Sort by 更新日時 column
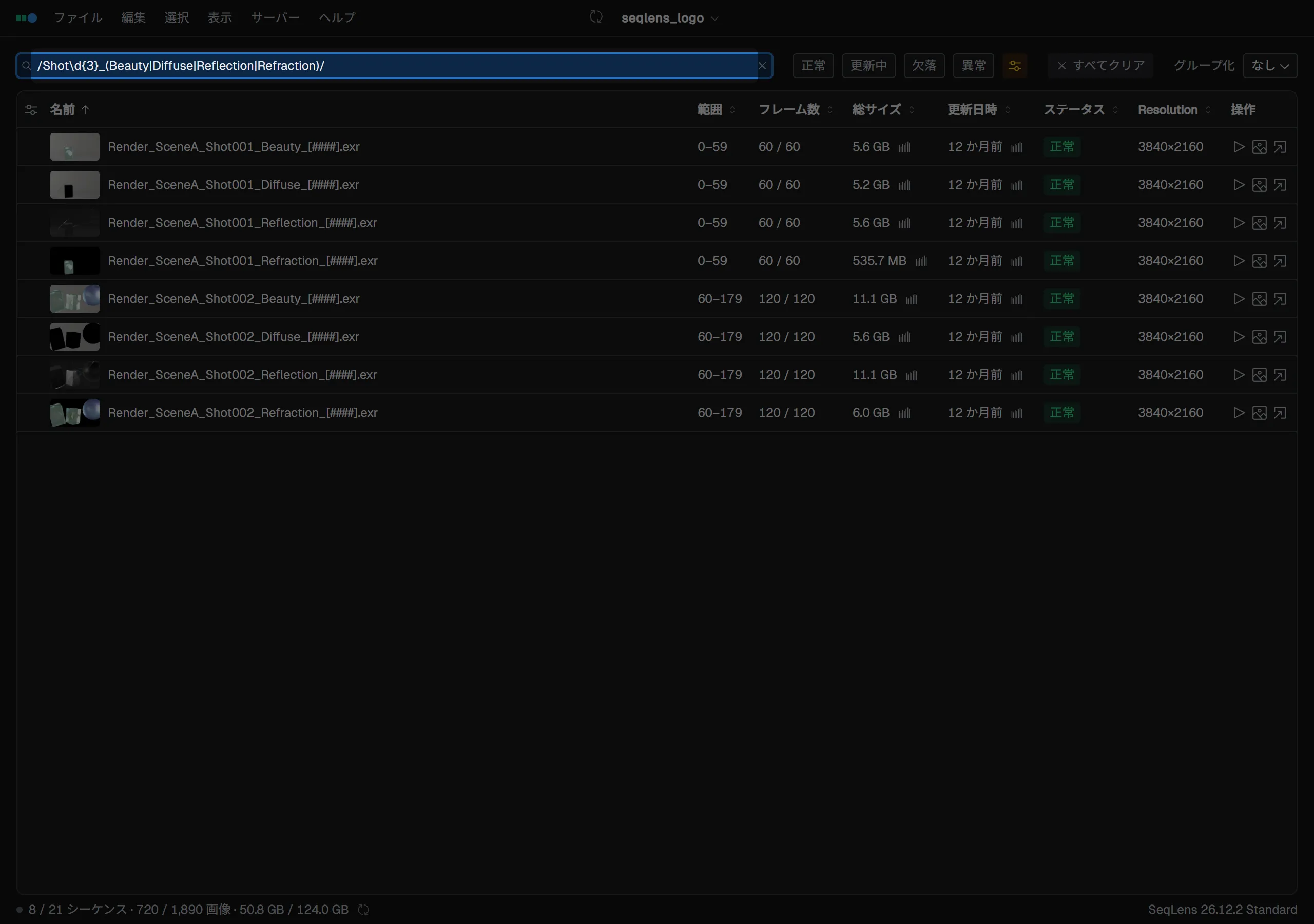1314x924 pixels. tap(979, 110)
